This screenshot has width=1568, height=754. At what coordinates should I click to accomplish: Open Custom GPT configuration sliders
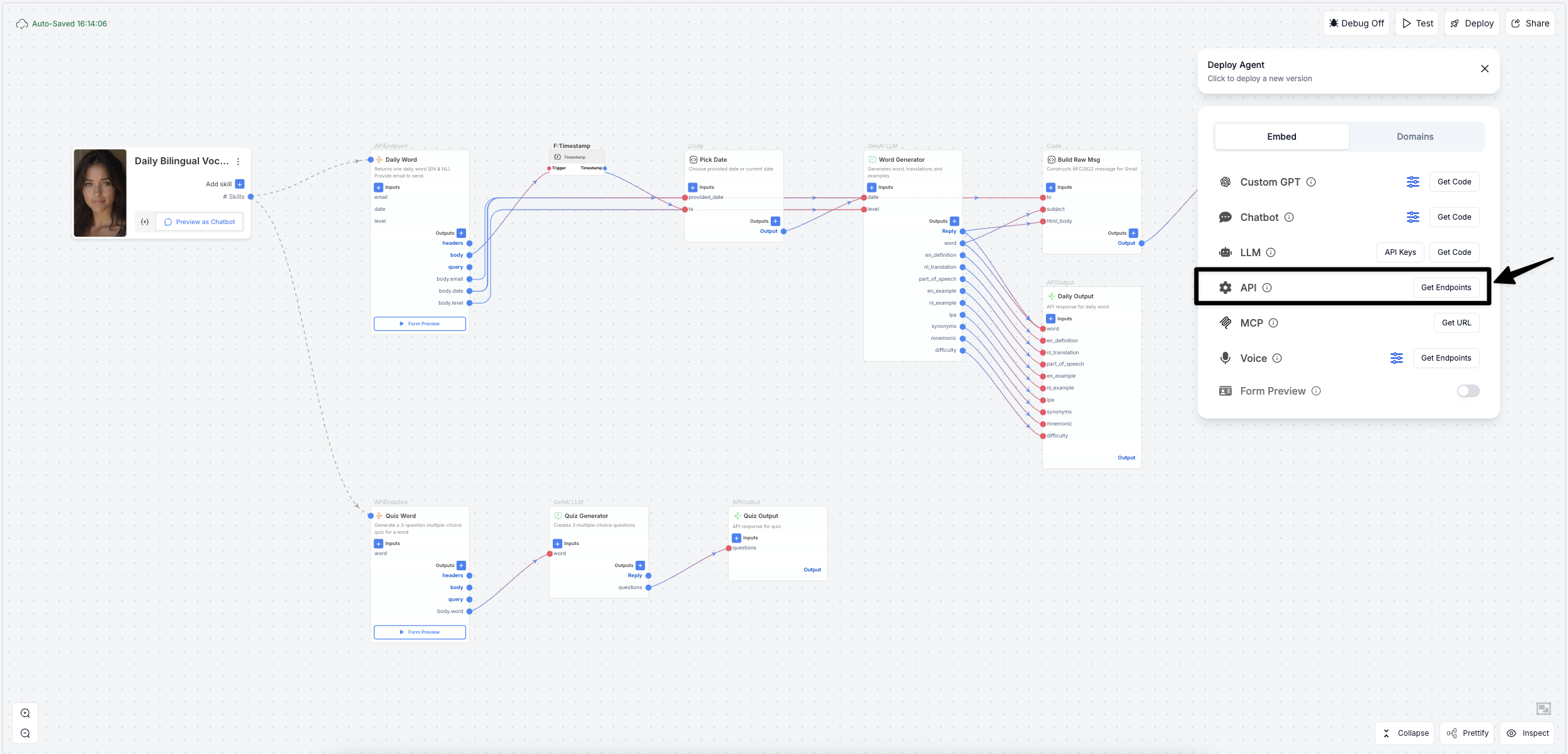point(1413,181)
